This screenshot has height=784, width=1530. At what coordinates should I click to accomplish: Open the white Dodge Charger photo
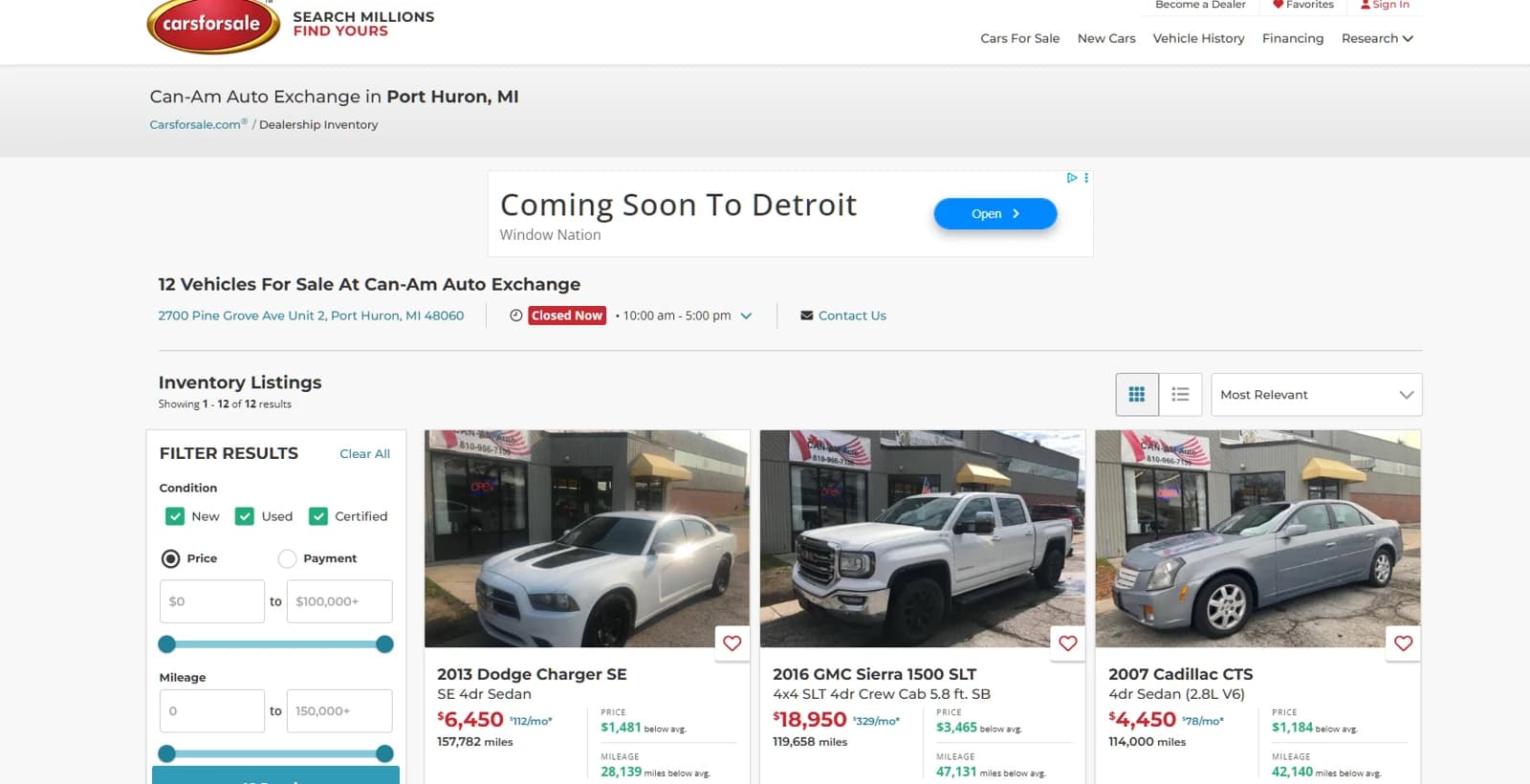pos(587,538)
